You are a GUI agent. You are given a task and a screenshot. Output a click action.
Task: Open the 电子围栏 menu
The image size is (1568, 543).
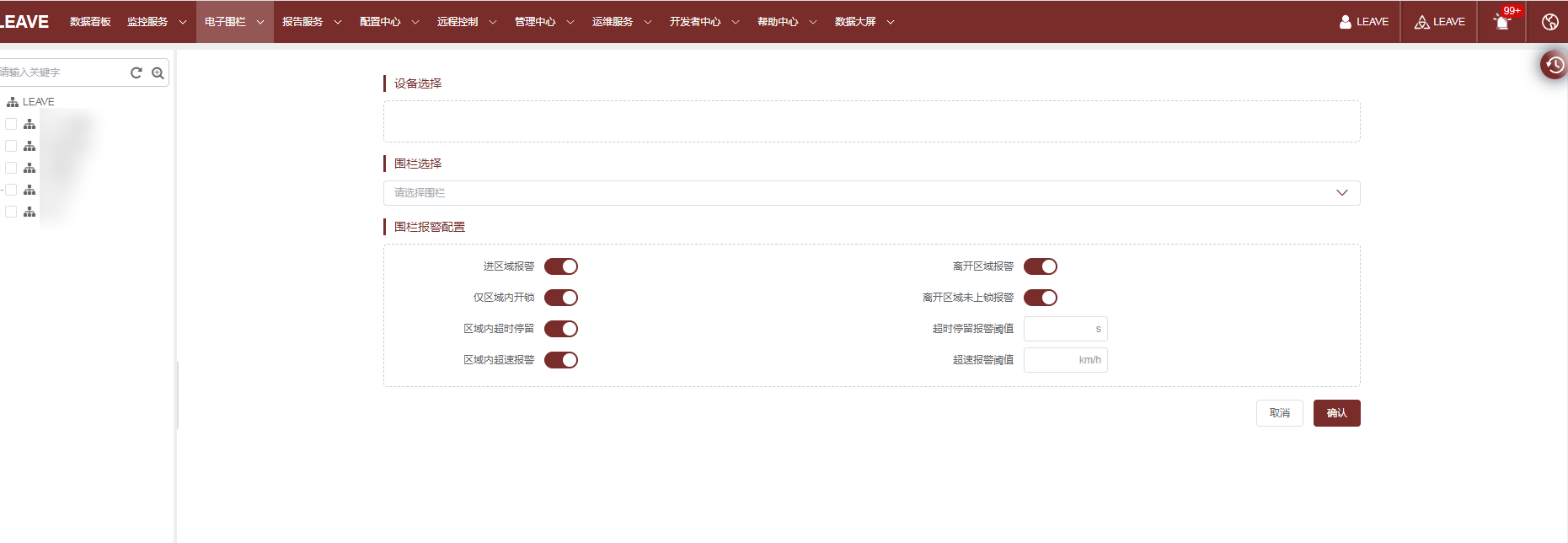click(x=233, y=22)
